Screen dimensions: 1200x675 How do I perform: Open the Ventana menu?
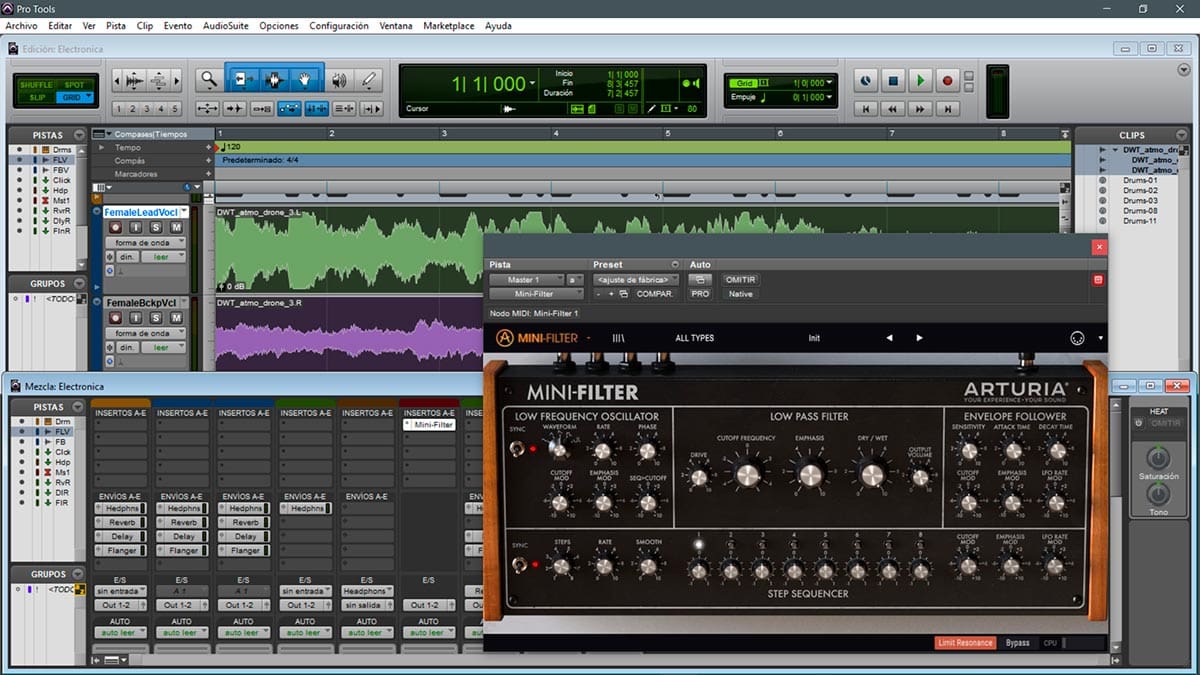[x=396, y=26]
